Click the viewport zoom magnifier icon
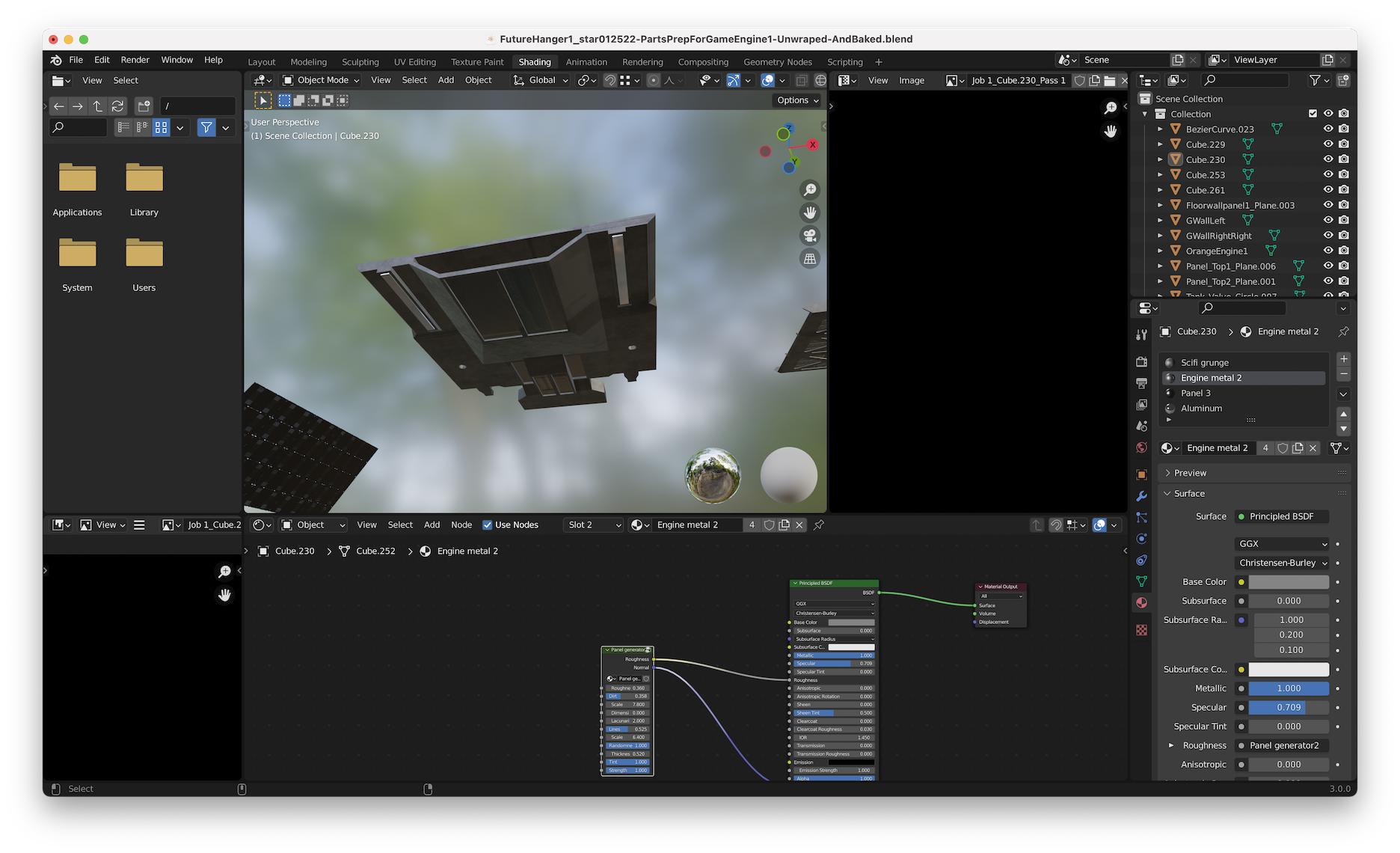Viewport: 1400px width, 853px height. tap(810, 190)
